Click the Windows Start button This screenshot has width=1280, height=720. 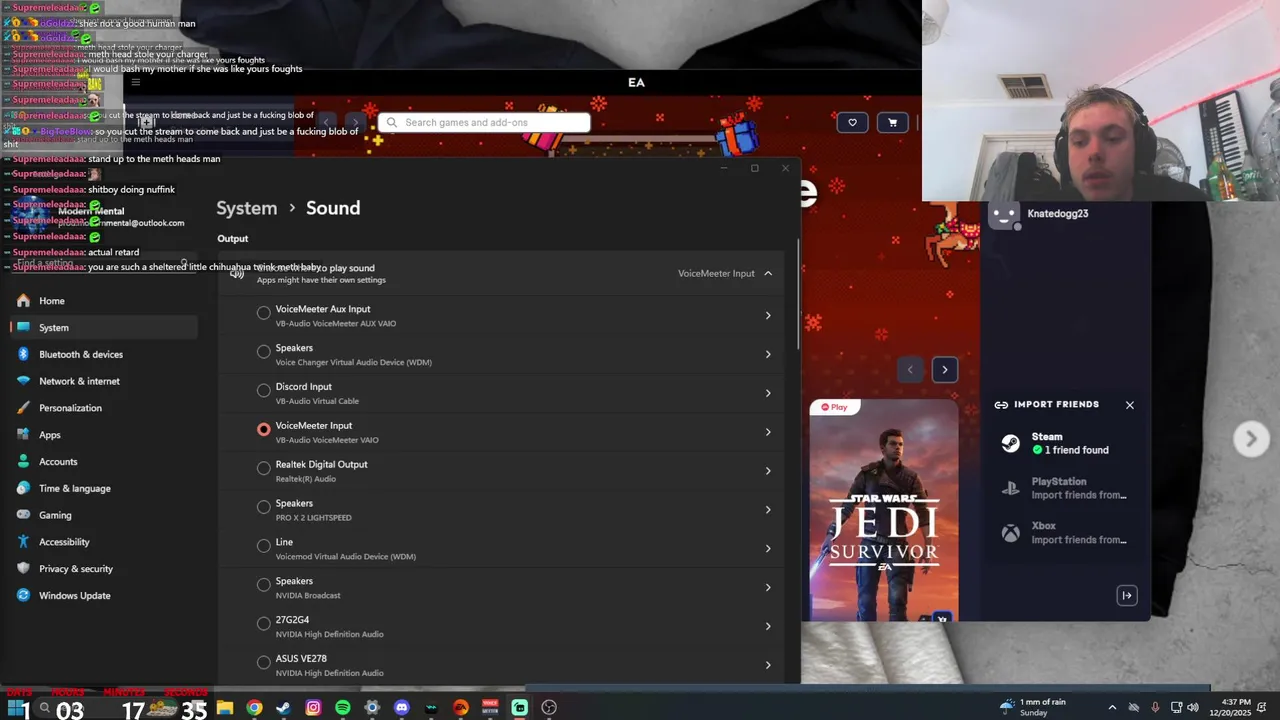click(x=17, y=709)
